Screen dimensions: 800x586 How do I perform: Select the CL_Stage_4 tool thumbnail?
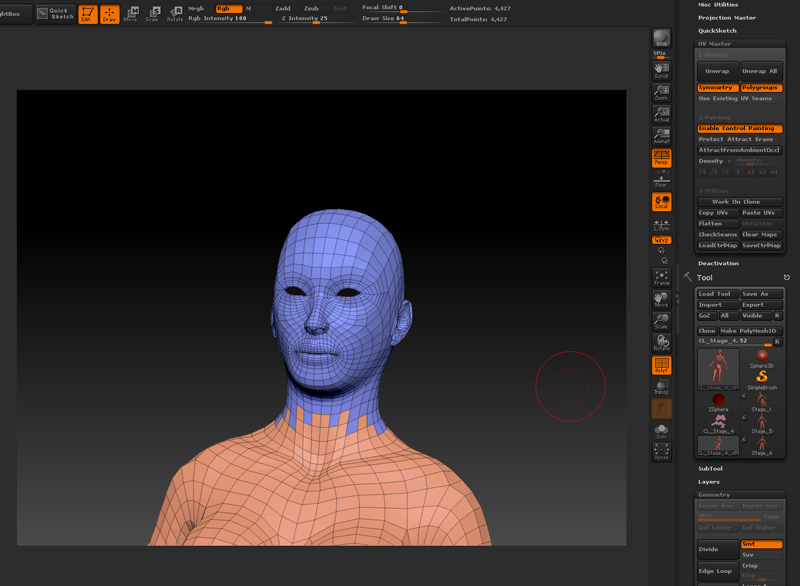click(x=718, y=423)
